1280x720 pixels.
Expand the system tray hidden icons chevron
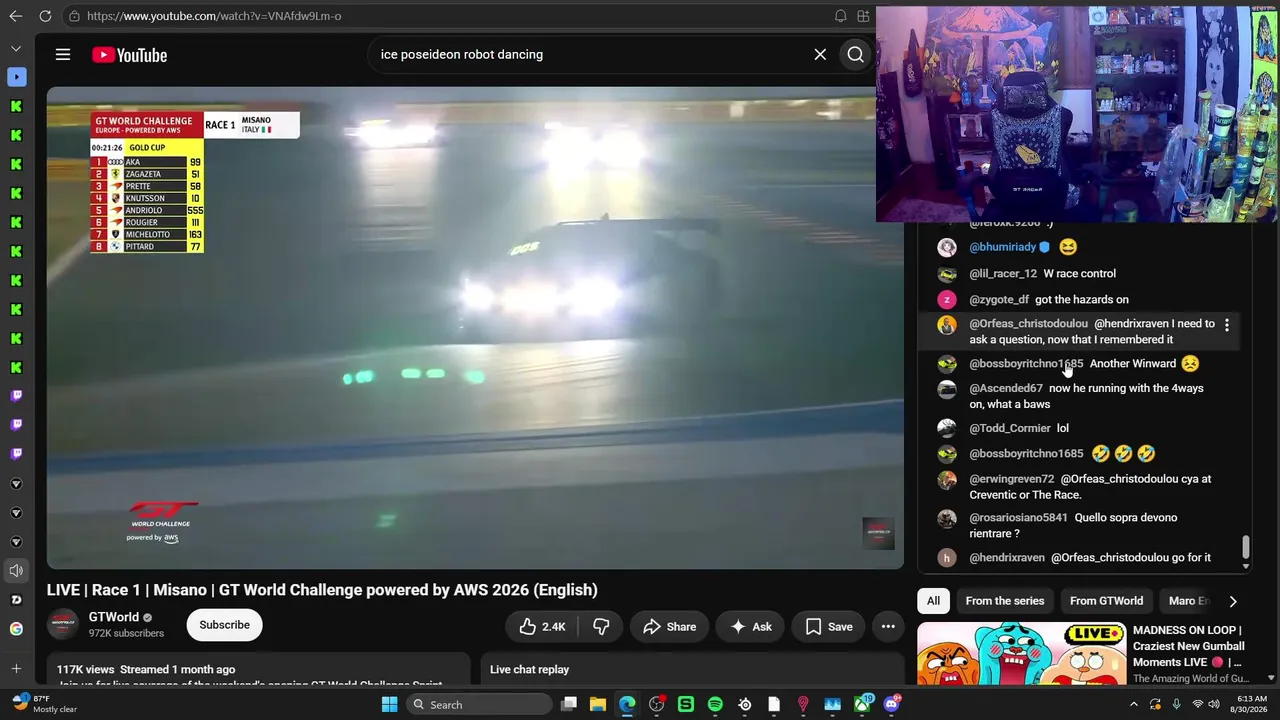pos(1133,705)
